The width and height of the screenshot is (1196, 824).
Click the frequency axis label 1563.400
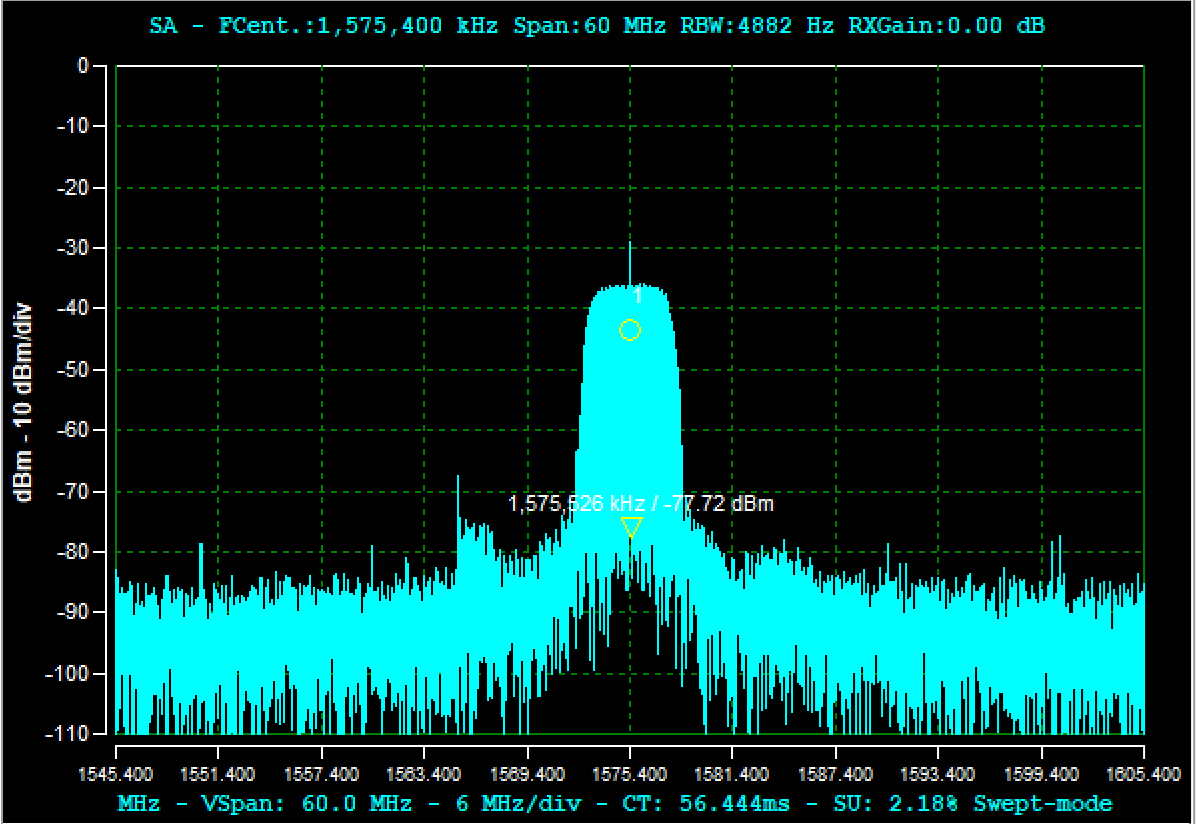point(423,774)
